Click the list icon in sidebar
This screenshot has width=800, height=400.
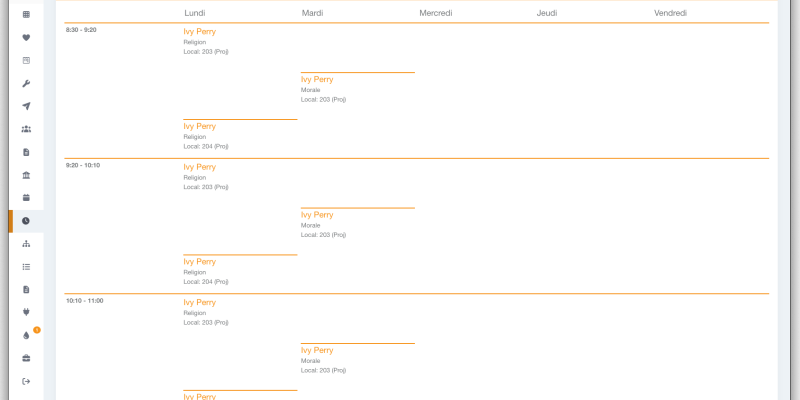[26, 267]
